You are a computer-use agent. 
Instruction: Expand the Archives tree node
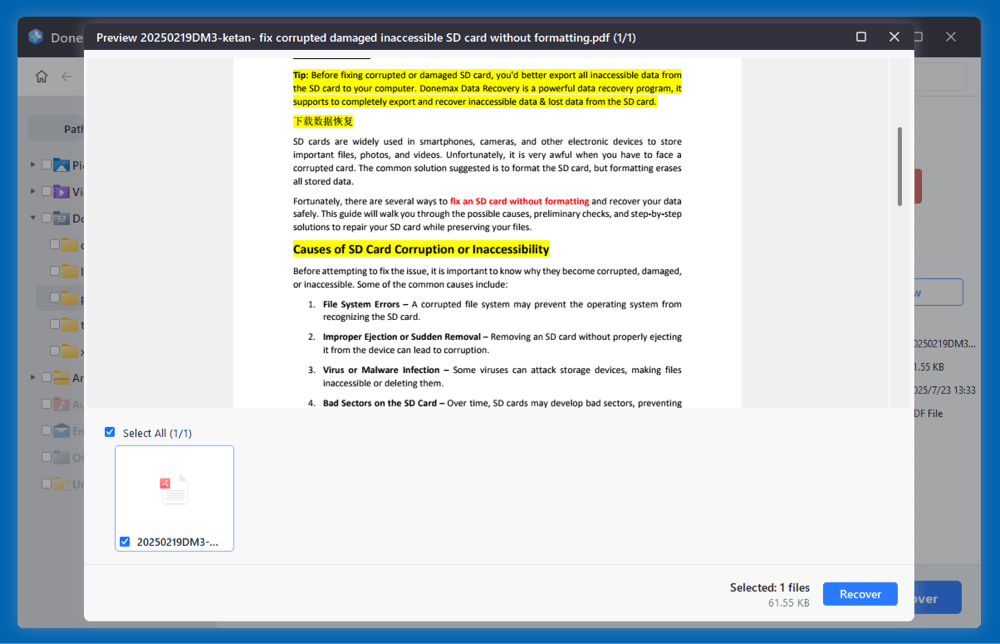[x=32, y=377]
